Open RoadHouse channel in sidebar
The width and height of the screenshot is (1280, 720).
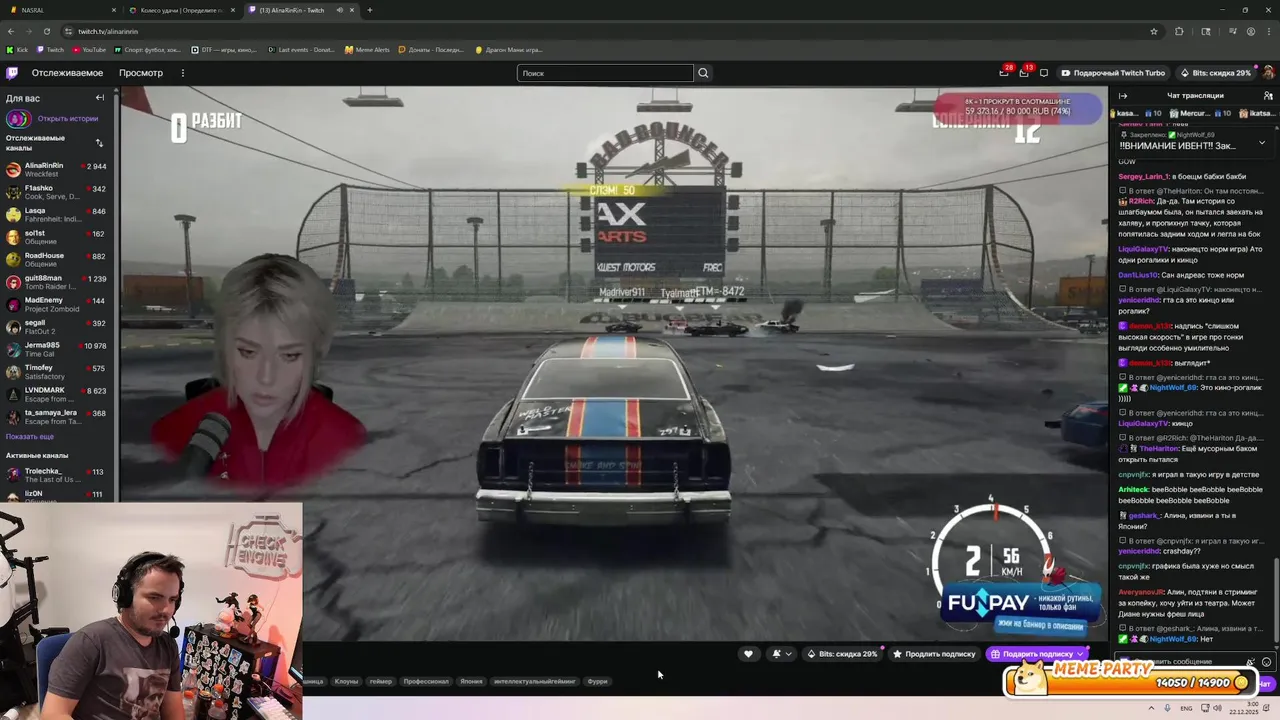coord(57,259)
